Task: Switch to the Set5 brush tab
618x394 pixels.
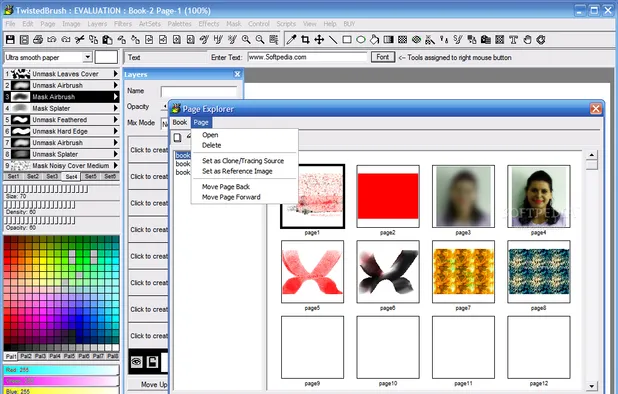Action: click(91, 177)
